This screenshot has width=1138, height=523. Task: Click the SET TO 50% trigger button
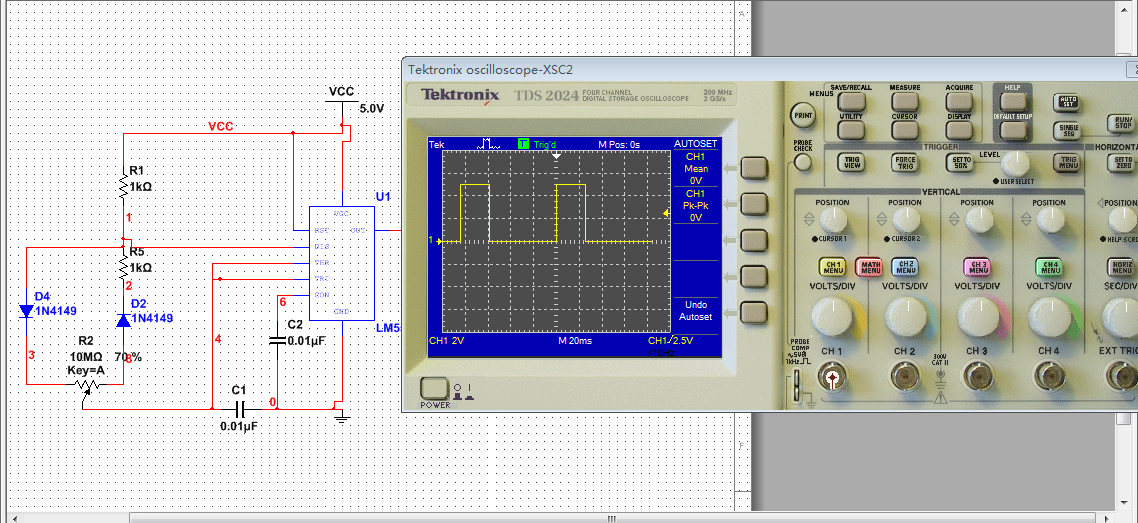pyautogui.click(x=961, y=162)
